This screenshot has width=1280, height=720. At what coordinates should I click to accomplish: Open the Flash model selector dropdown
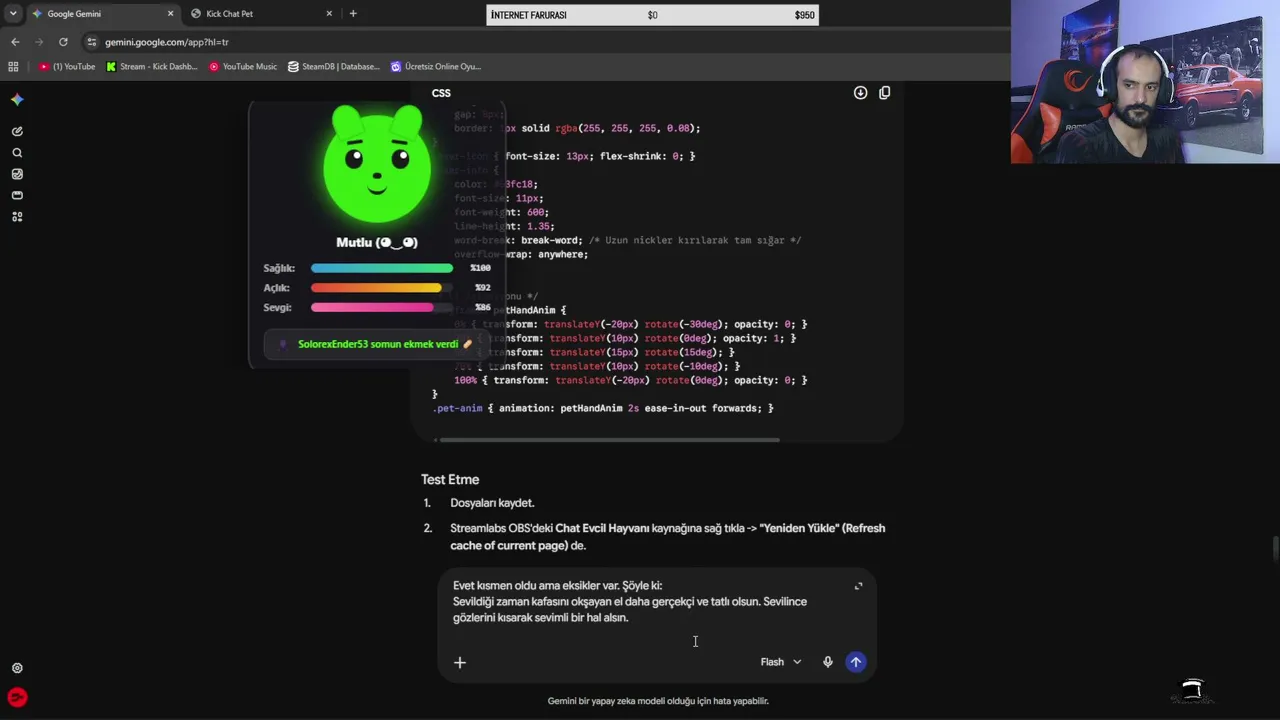pyautogui.click(x=781, y=662)
